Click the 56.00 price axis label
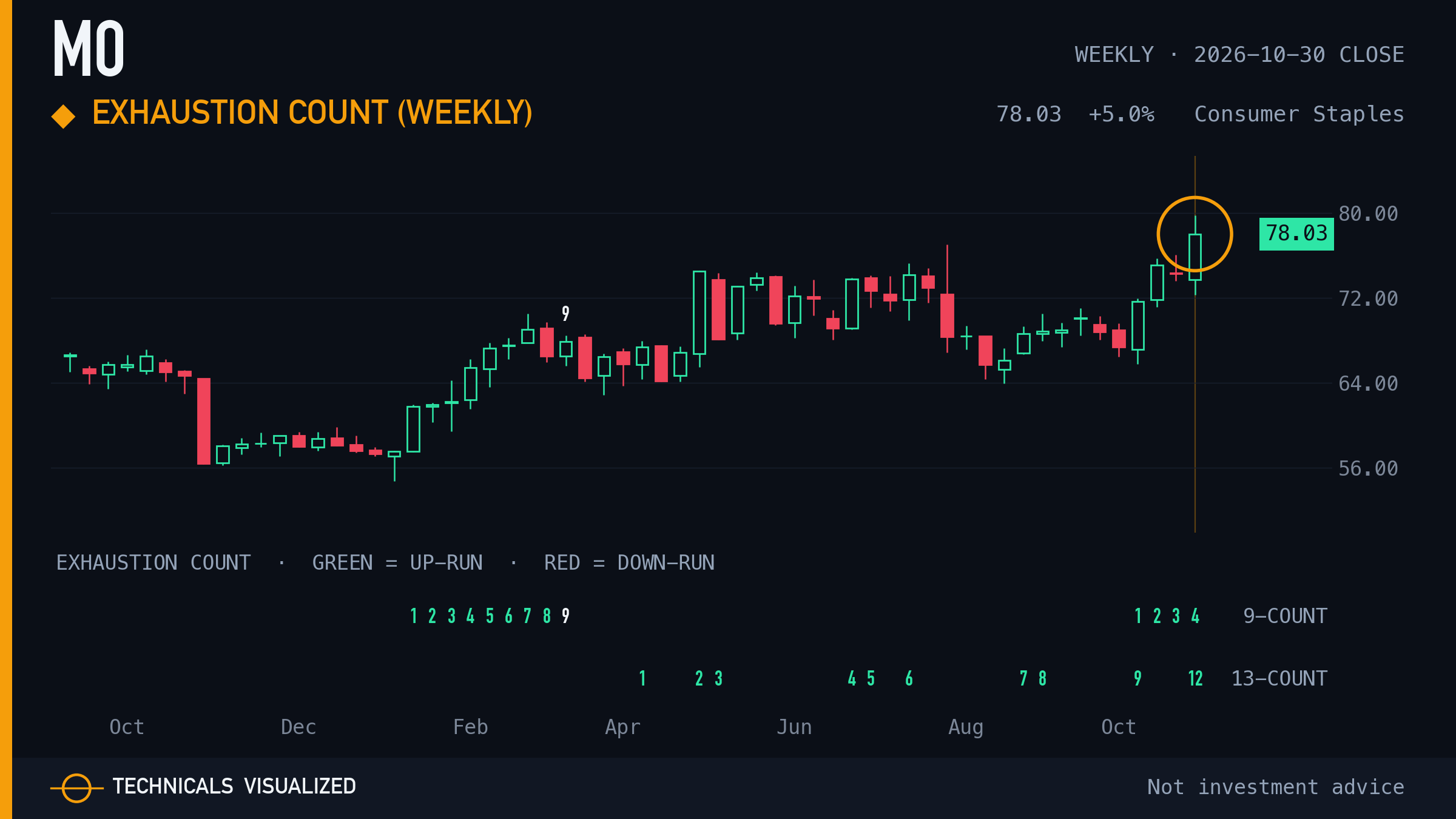The height and width of the screenshot is (819, 1456). click(1368, 468)
